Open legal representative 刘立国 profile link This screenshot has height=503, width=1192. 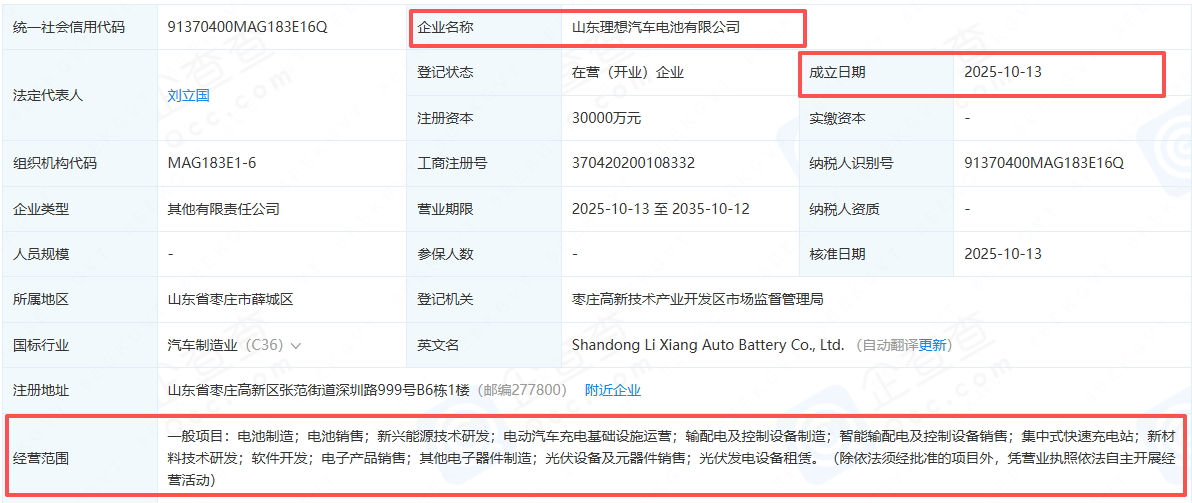click(188, 96)
